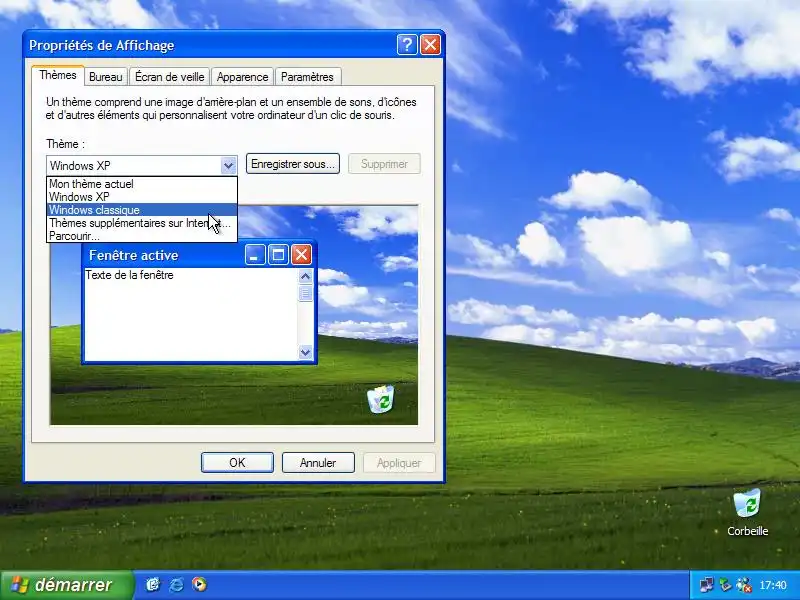Open the démarrer start menu
This screenshot has width=800, height=600.
click(x=66, y=585)
